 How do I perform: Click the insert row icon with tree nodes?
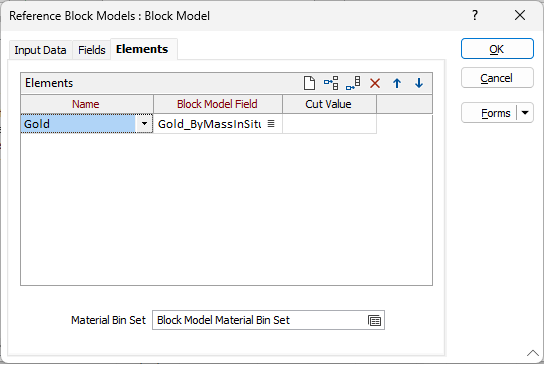click(x=331, y=83)
